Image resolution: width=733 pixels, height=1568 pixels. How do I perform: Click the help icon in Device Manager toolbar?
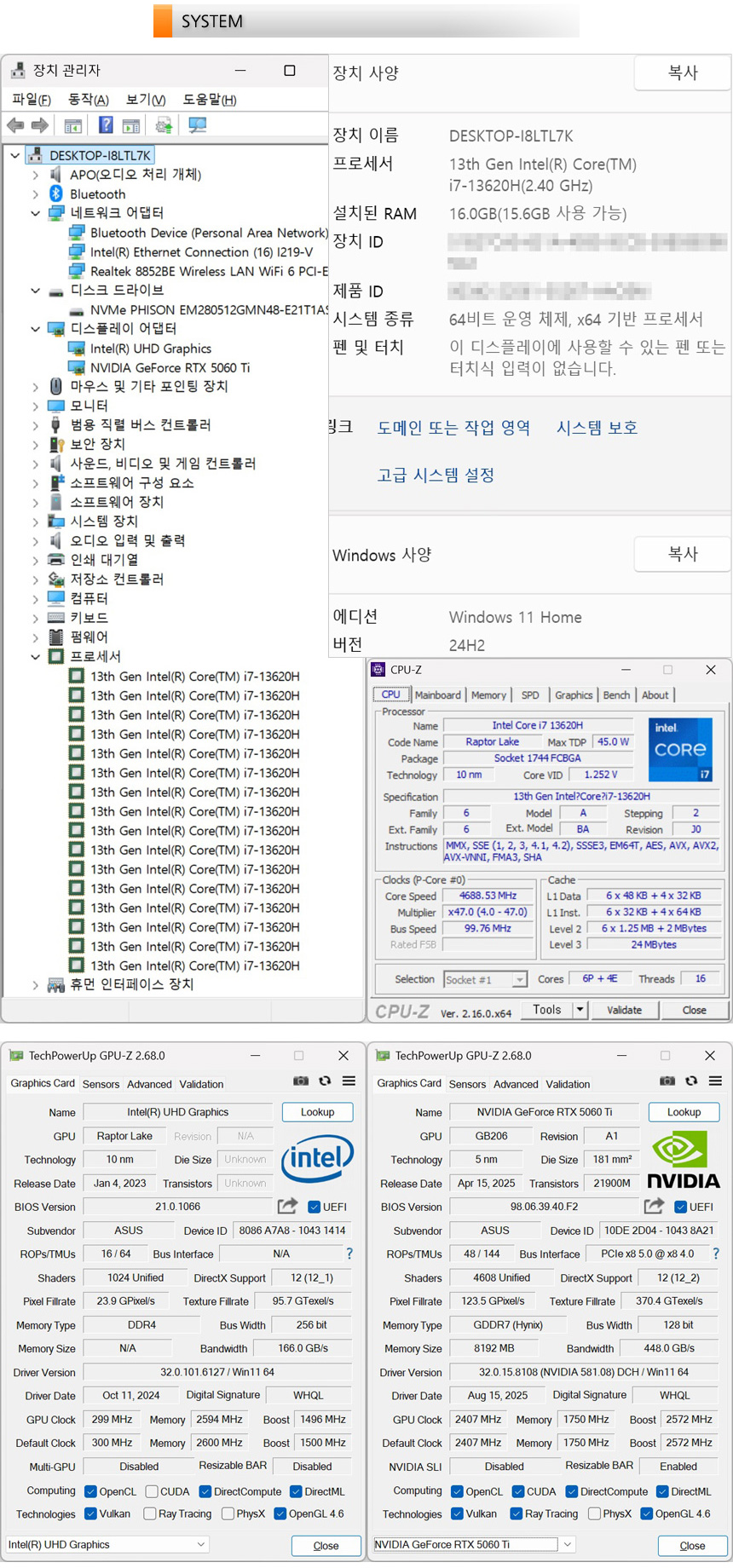tap(106, 125)
